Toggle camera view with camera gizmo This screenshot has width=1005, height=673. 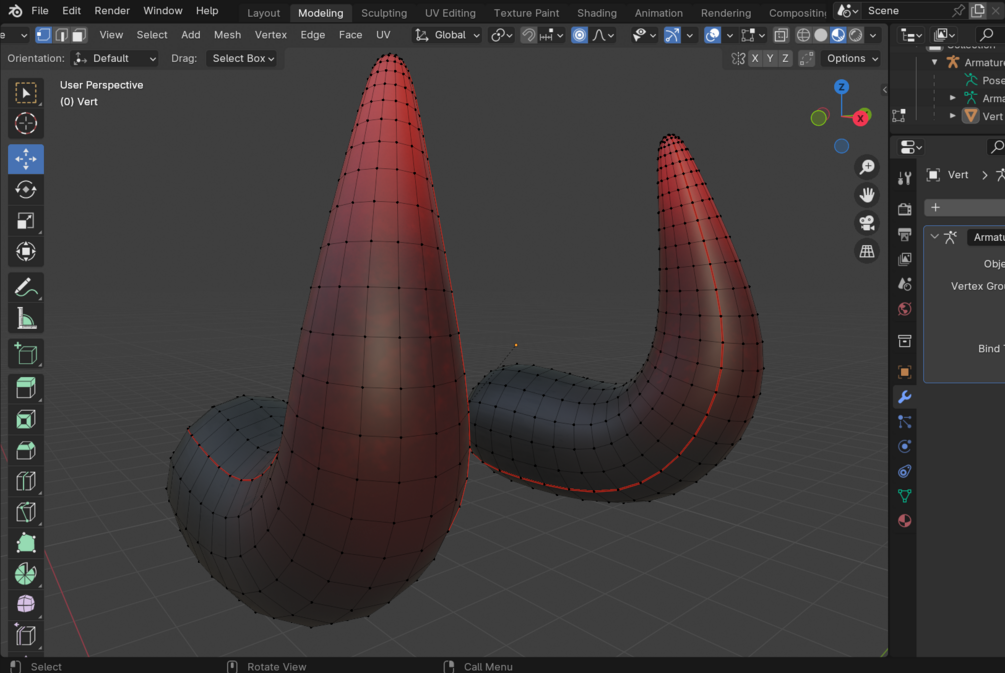click(867, 223)
